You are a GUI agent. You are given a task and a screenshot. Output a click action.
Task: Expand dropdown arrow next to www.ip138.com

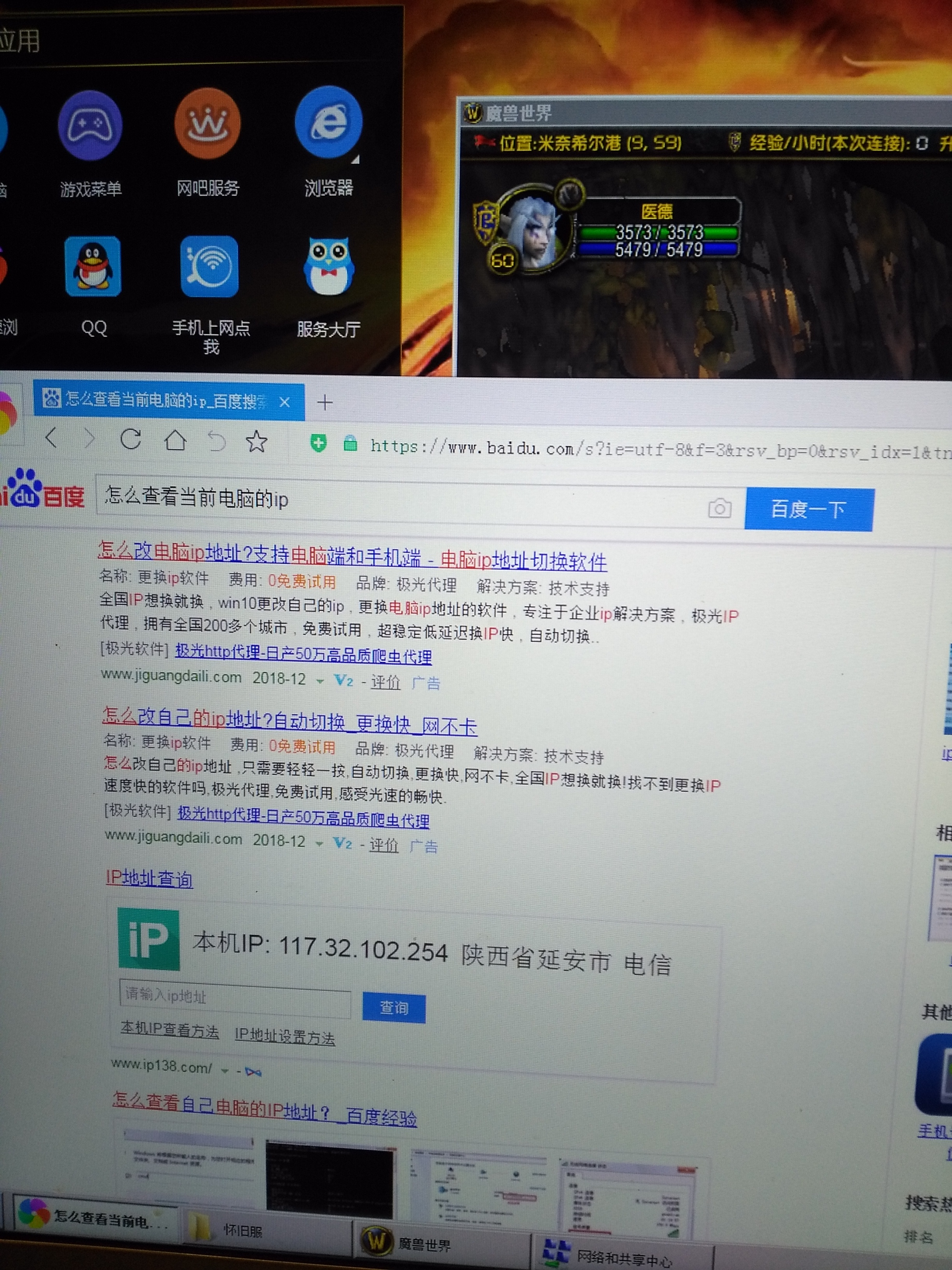225,1071
